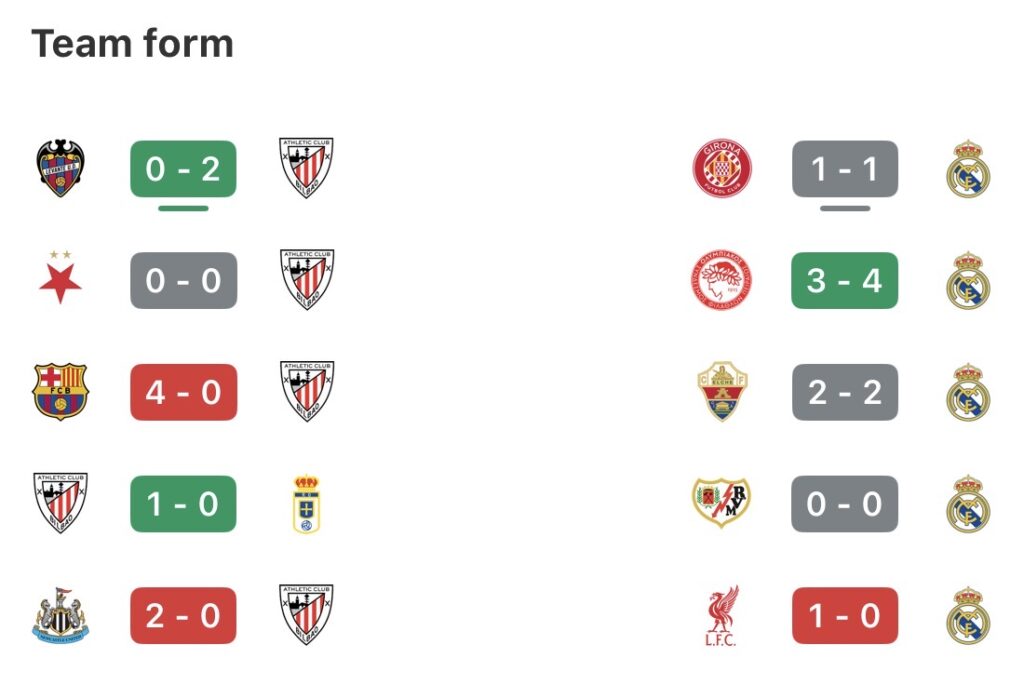The width and height of the screenshot is (1024, 685).
Task: Click the Elche club crest
Action: (722, 392)
